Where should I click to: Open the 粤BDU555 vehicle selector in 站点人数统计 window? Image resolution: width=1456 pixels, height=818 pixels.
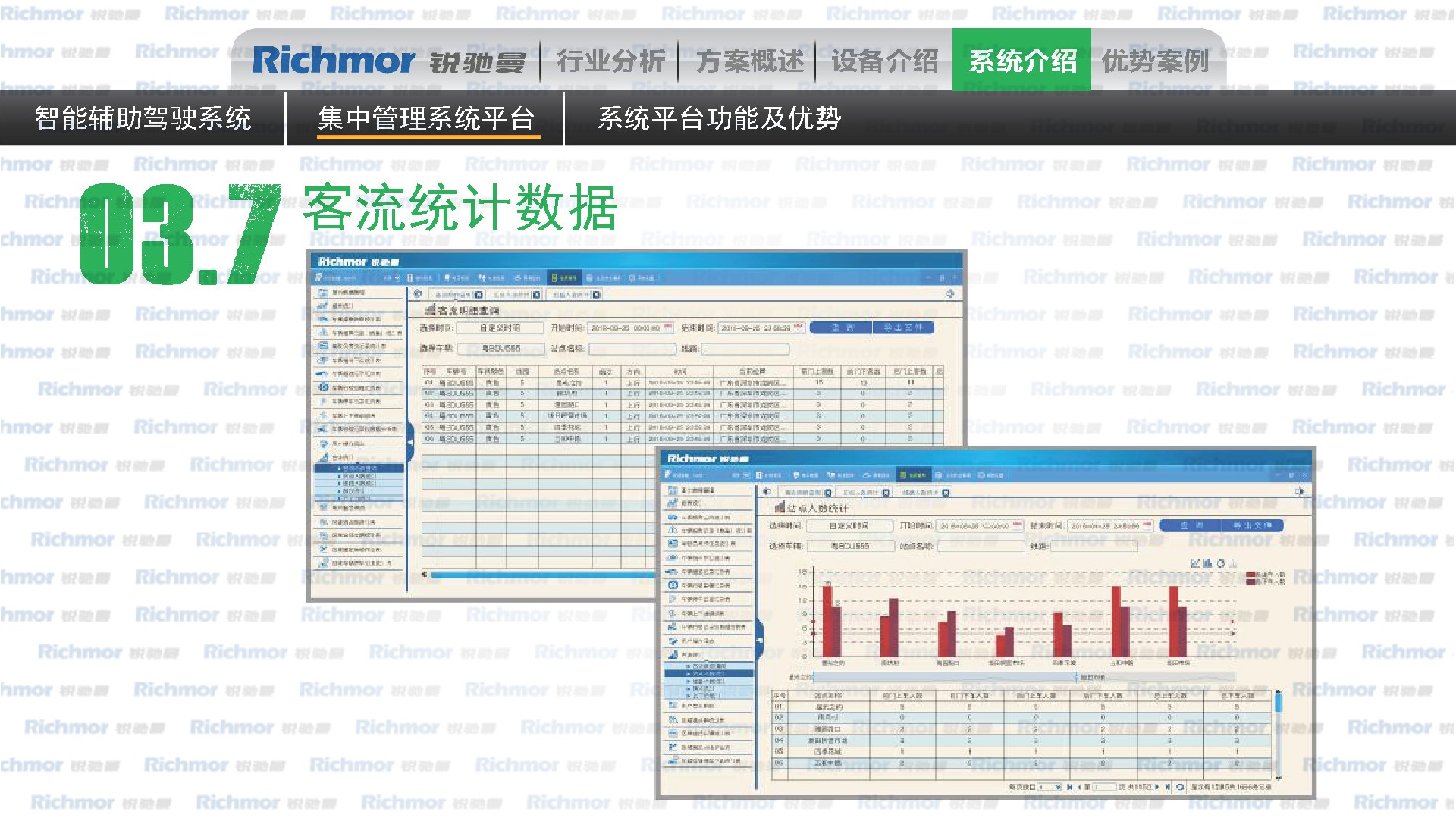(x=849, y=546)
